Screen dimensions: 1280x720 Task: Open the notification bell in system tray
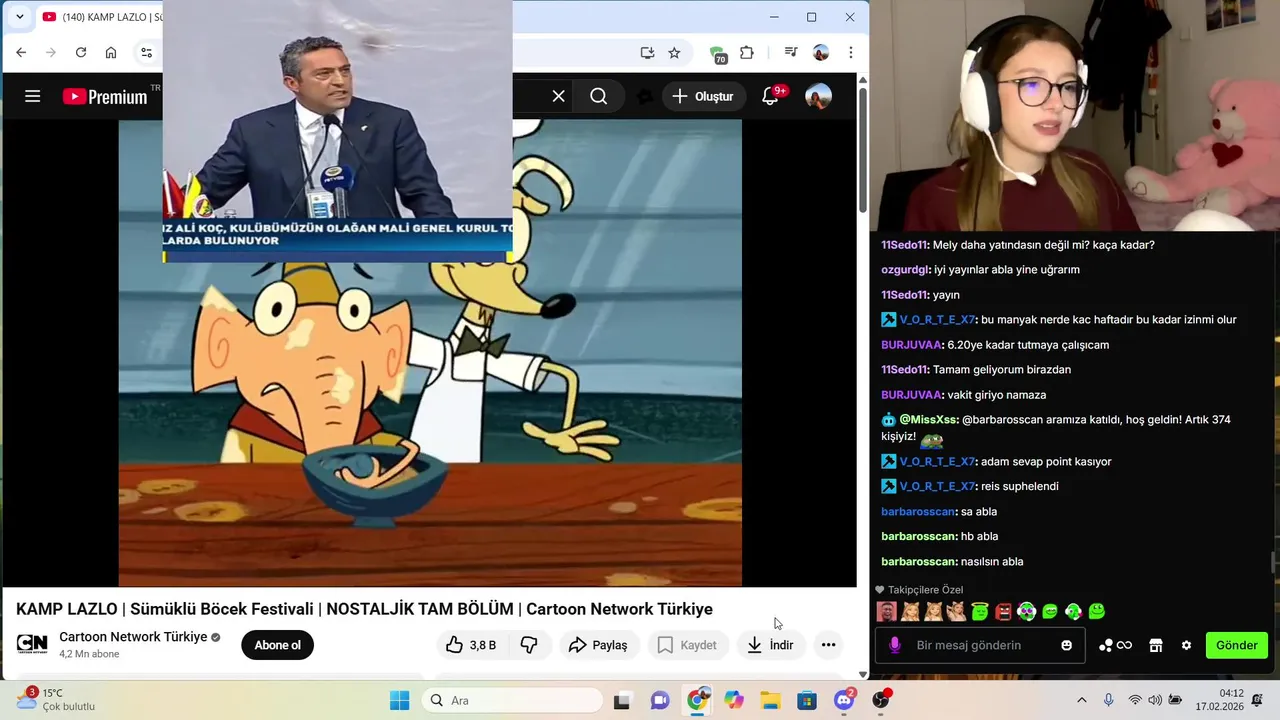[x=1259, y=700]
